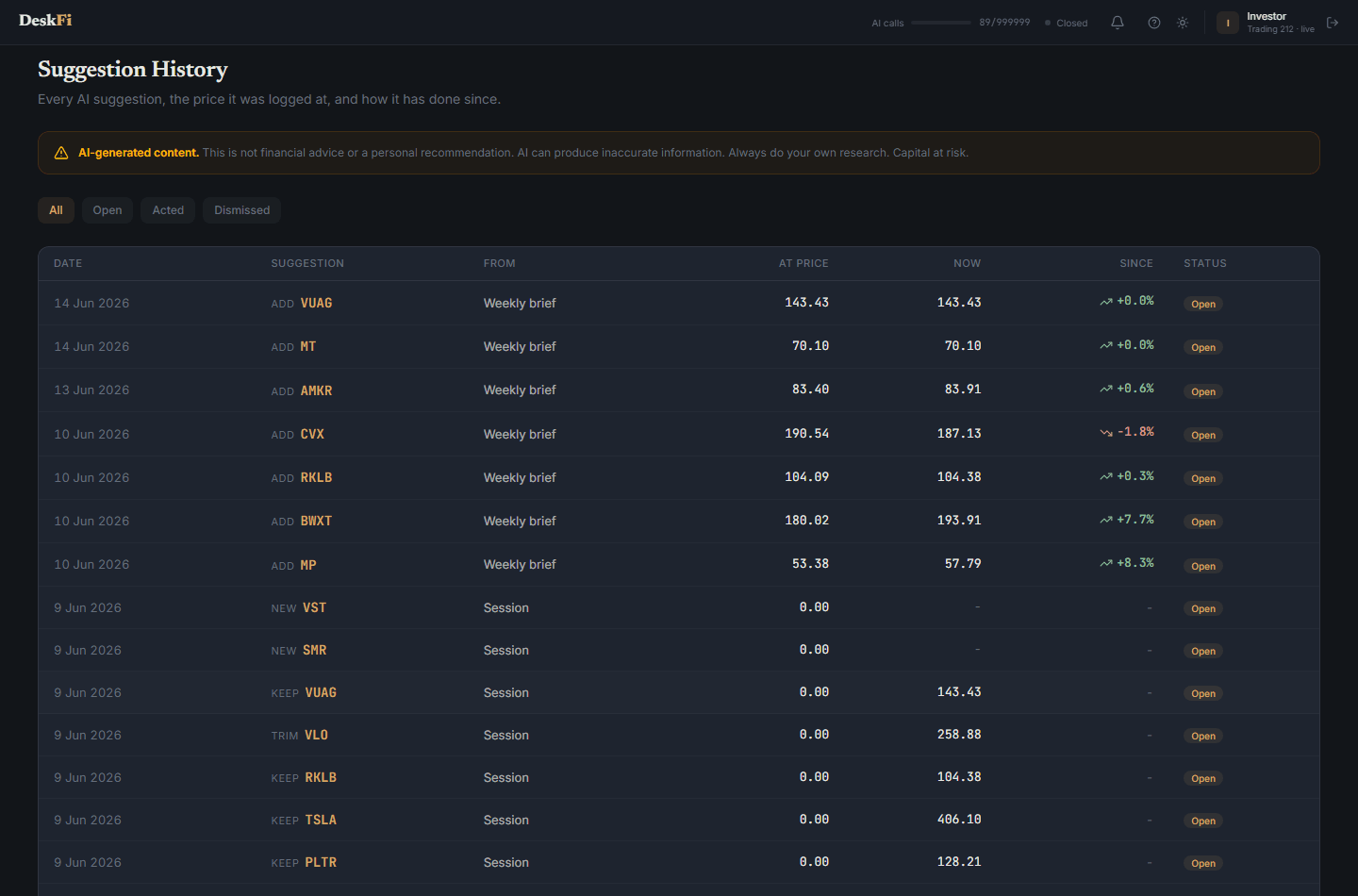Image resolution: width=1358 pixels, height=896 pixels.
Task: Click the 258.88 current price for VLO
Action: click(x=959, y=734)
